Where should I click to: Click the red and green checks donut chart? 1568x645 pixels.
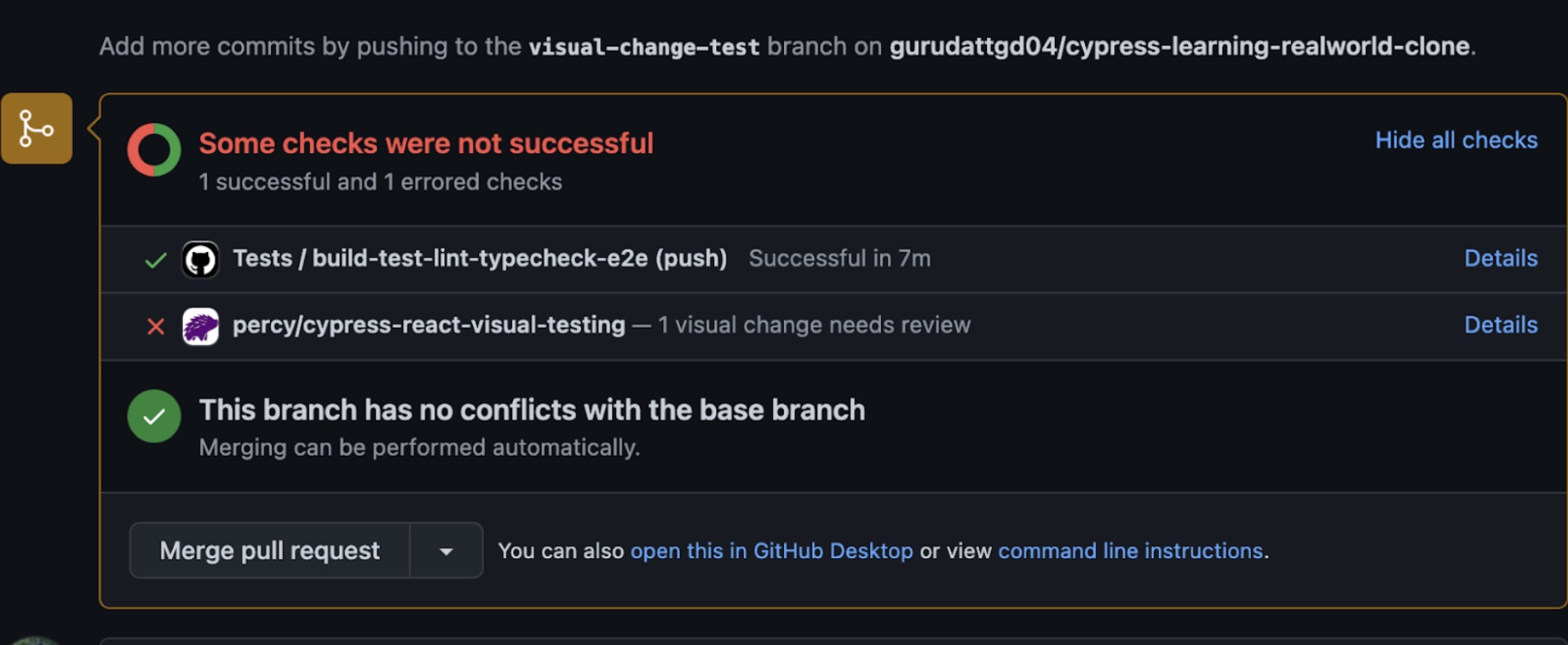153,150
